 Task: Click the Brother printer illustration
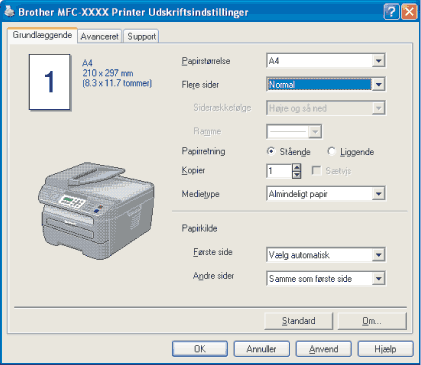[x=96, y=211]
